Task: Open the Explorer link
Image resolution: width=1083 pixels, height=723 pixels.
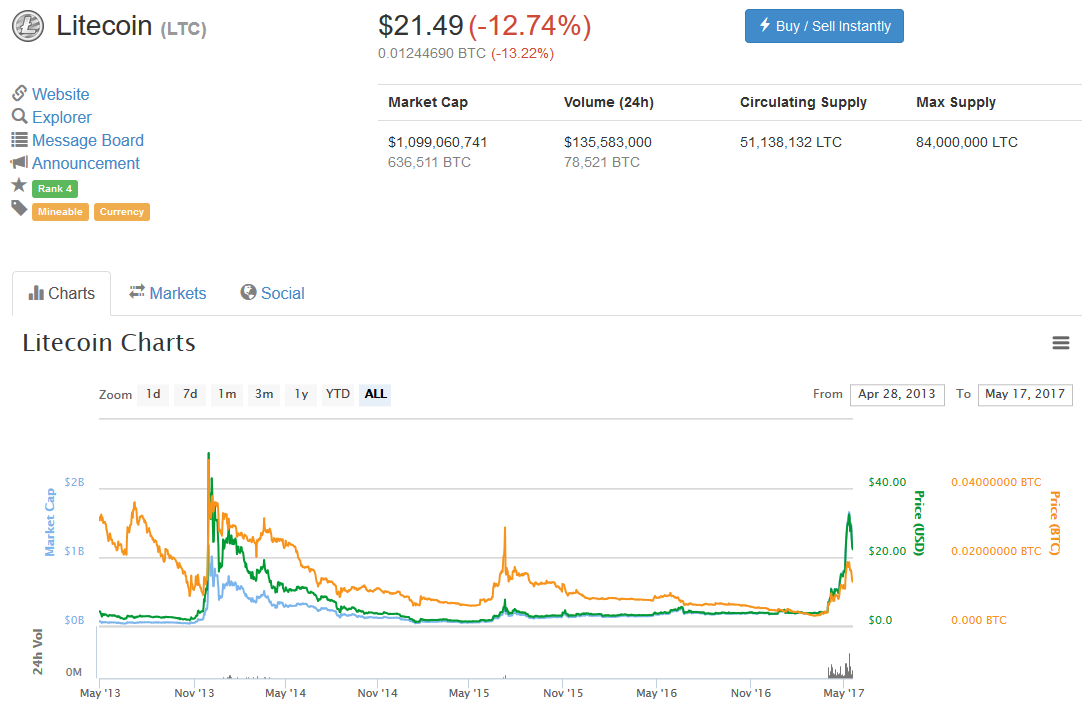Action: pos(61,117)
